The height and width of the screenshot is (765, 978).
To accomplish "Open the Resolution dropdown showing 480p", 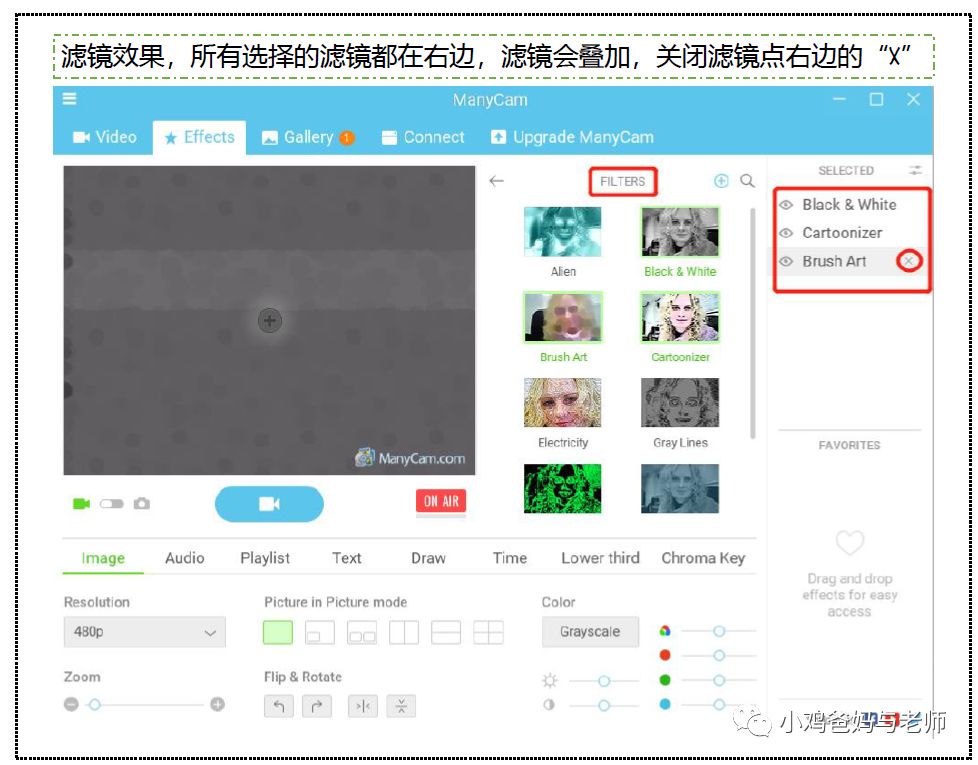I will coord(143,633).
